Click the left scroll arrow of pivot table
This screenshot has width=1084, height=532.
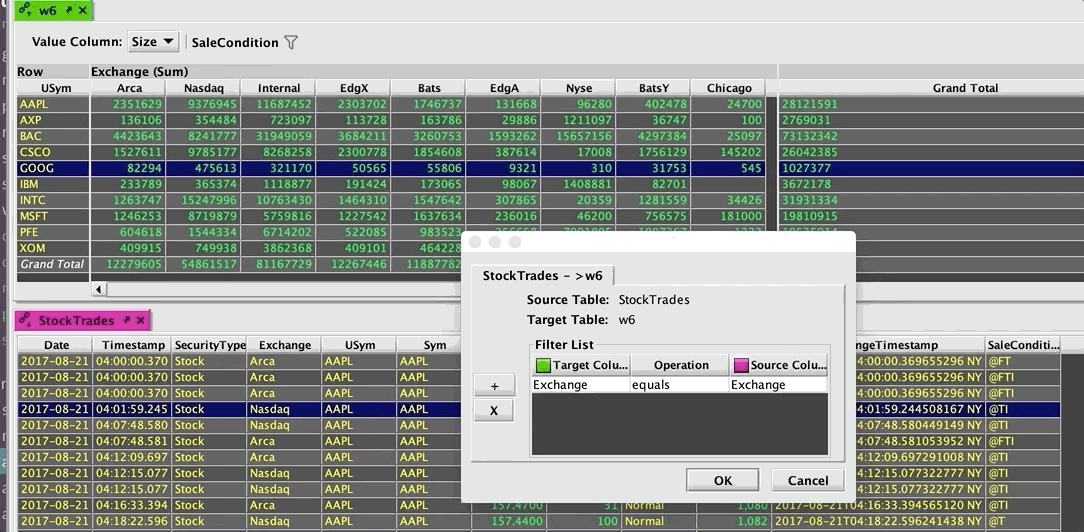point(99,289)
